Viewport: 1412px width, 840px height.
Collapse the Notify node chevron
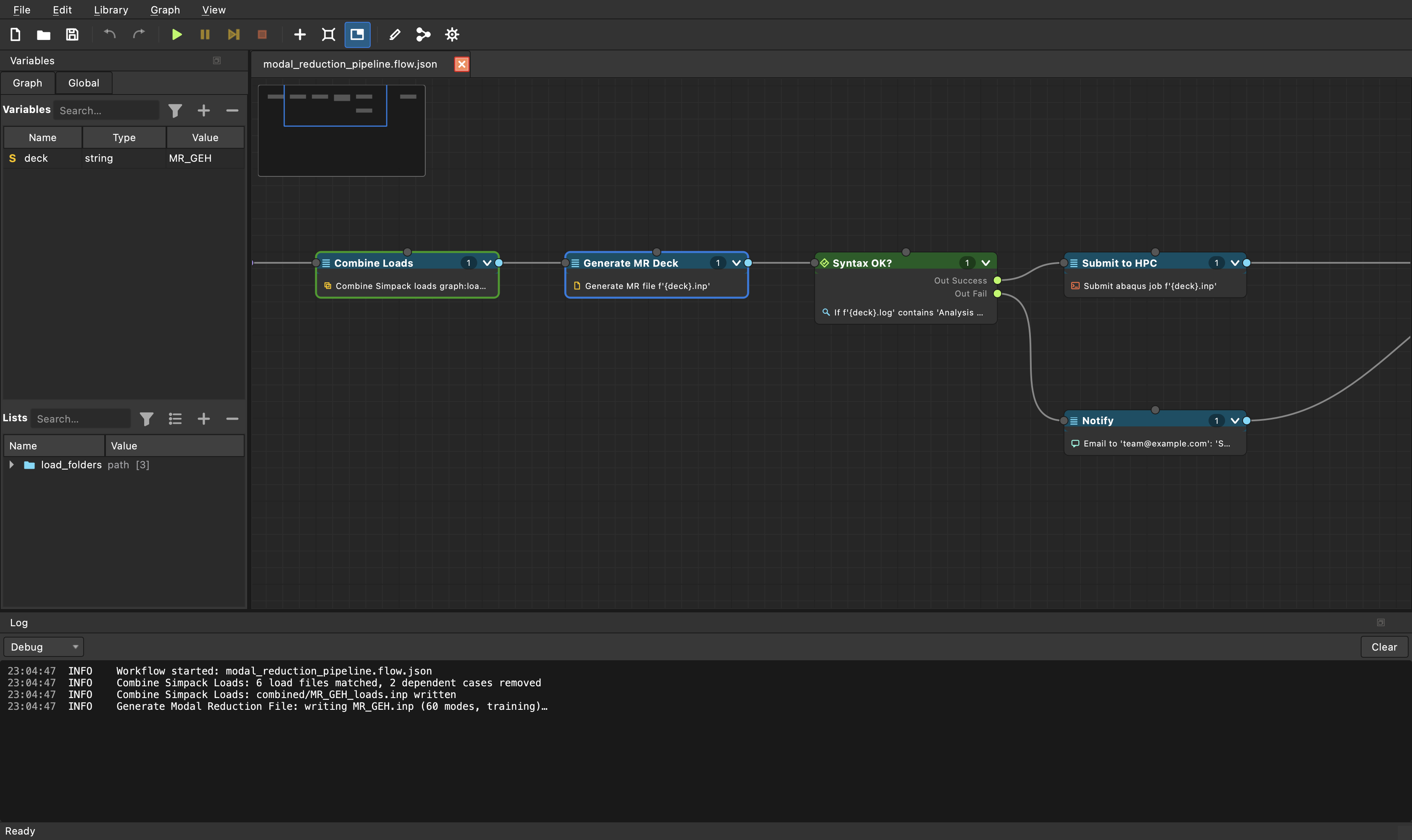1235,420
